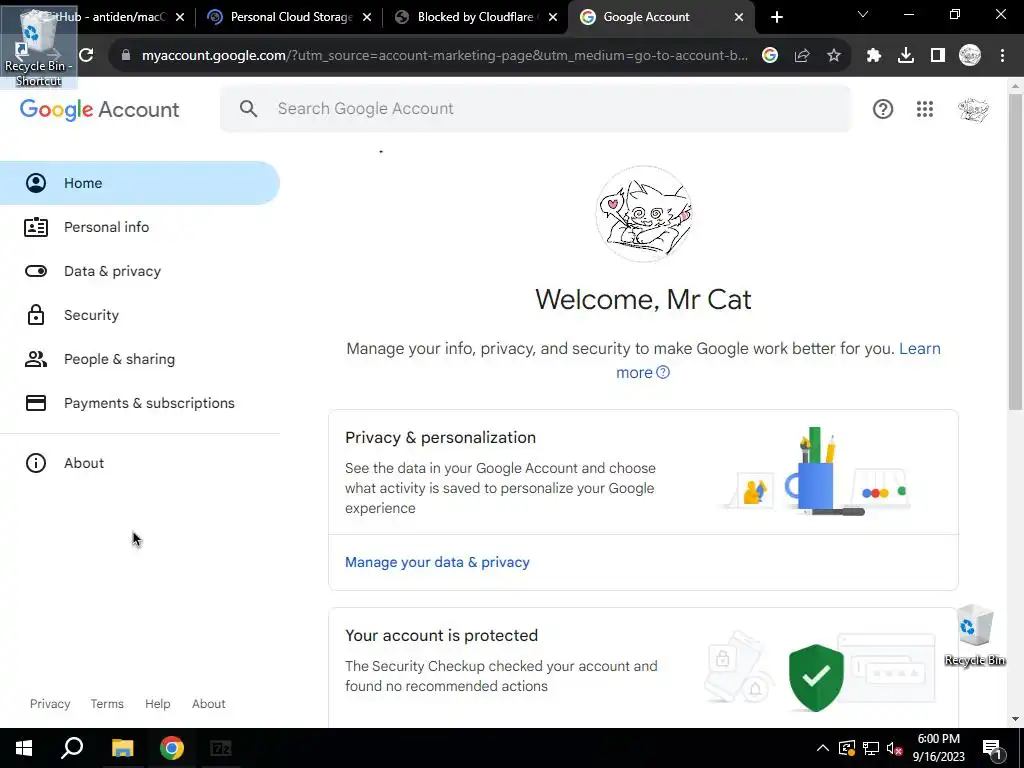This screenshot has width=1024, height=768.
Task: Open Terms footer link
Action: tap(107, 704)
